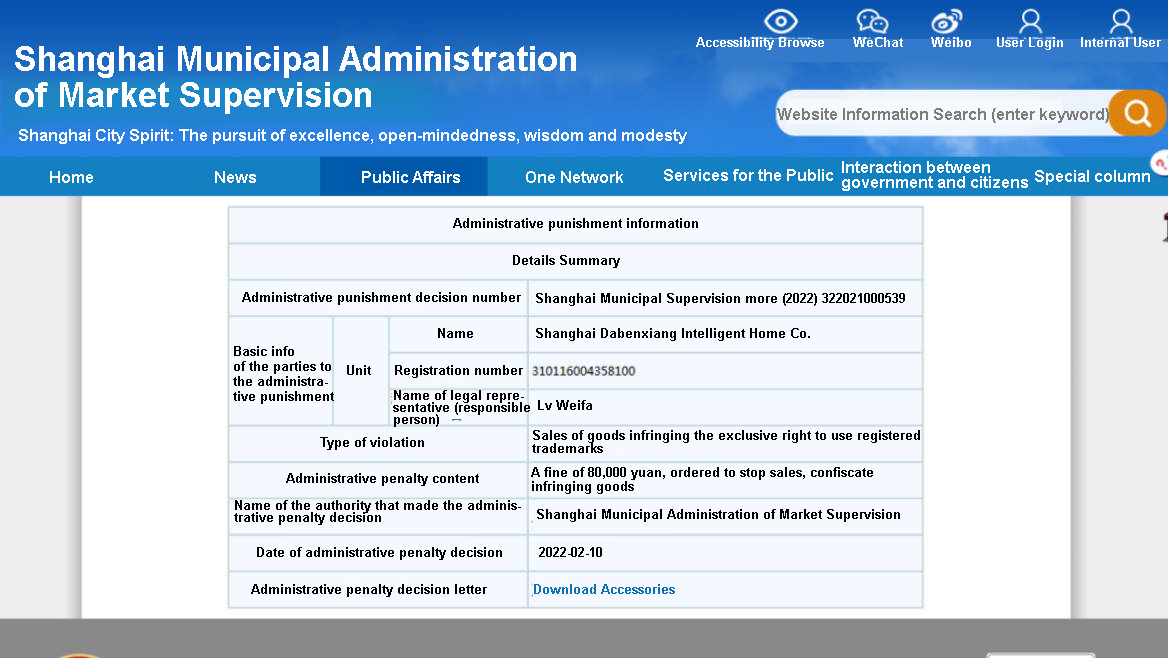Select the Public Affairs menu
Viewport: 1168px width, 658px height.
tap(410, 177)
